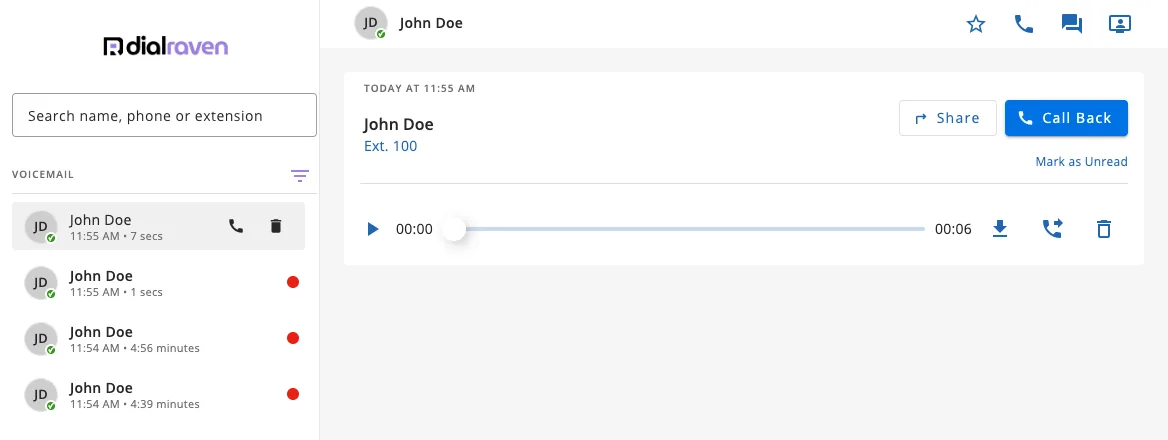
Task: Open the voicemail filter icon
Action: [299, 176]
